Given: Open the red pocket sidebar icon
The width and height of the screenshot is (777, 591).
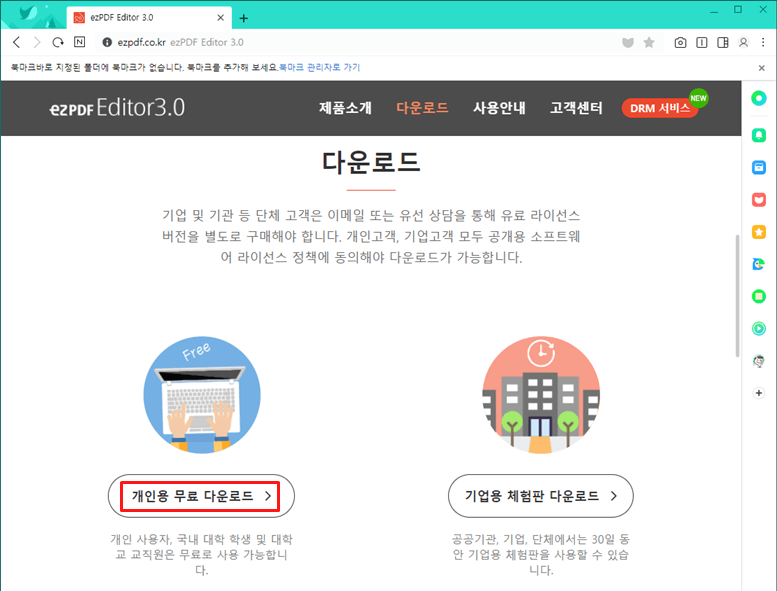Looking at the screenshot, I should (759, 200).
